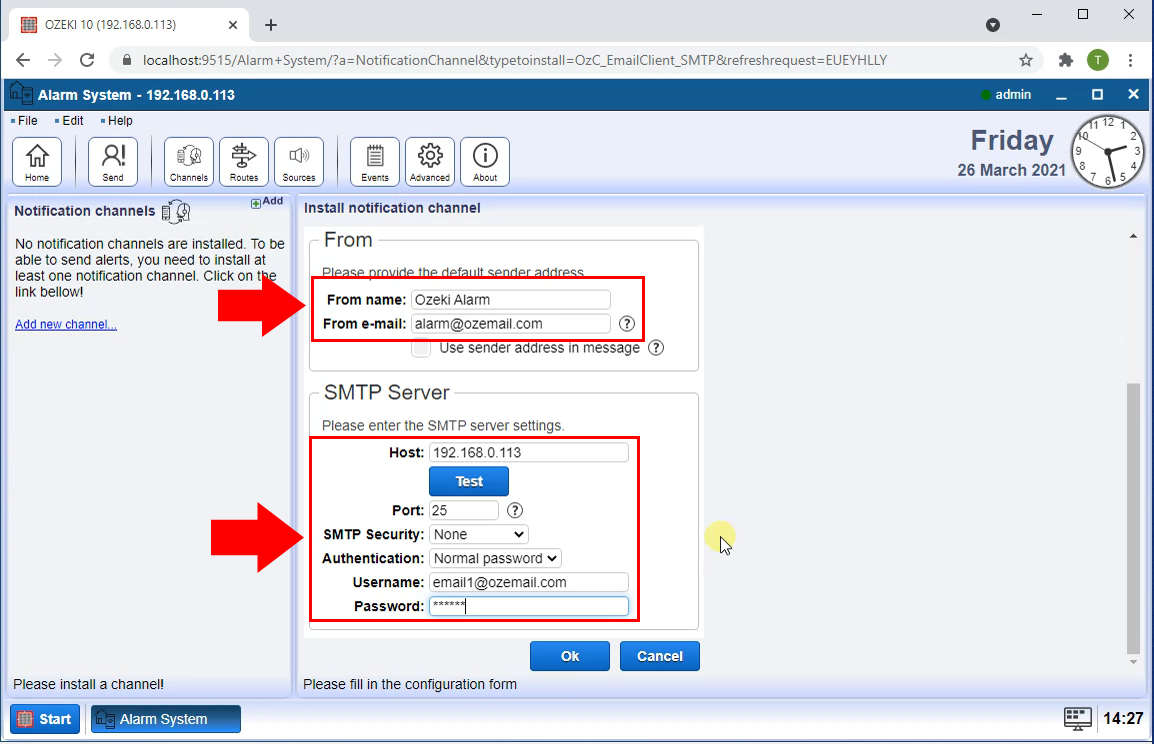Click the 14:27 time in taskbar

(x=1123, y=719)
